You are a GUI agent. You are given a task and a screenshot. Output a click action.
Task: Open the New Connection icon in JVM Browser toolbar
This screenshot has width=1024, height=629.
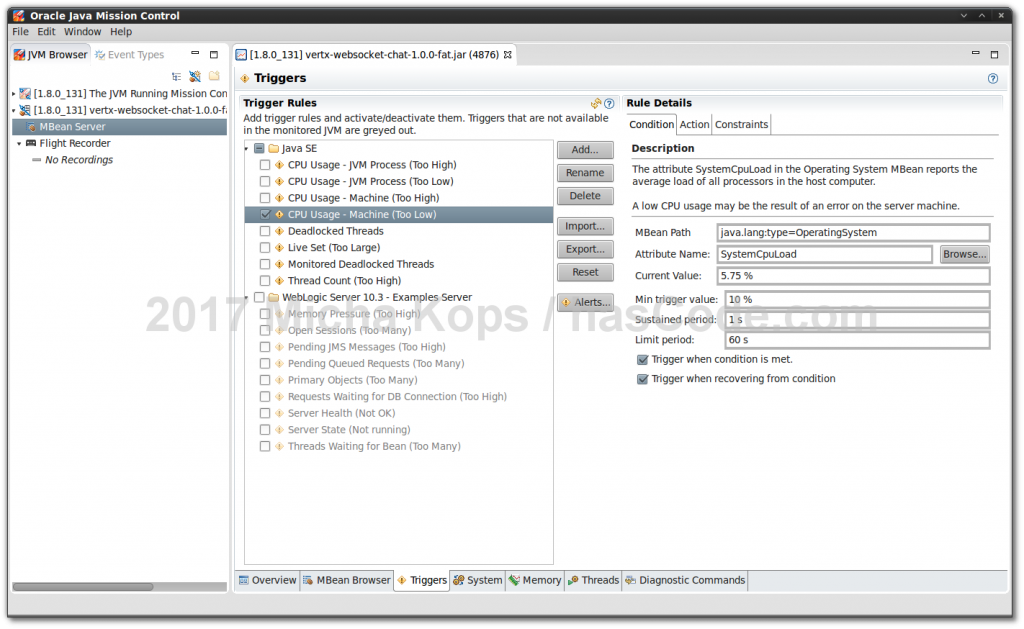pos(194,75)
